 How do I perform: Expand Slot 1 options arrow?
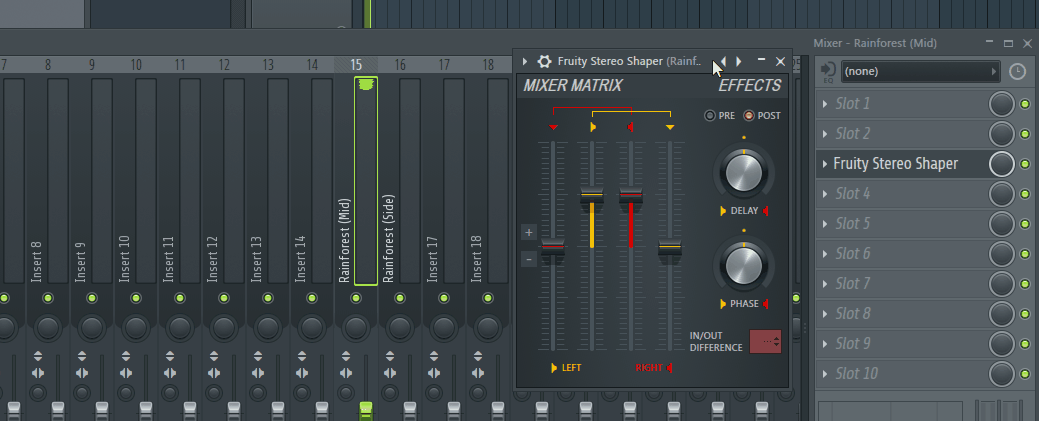pos(825,104)
